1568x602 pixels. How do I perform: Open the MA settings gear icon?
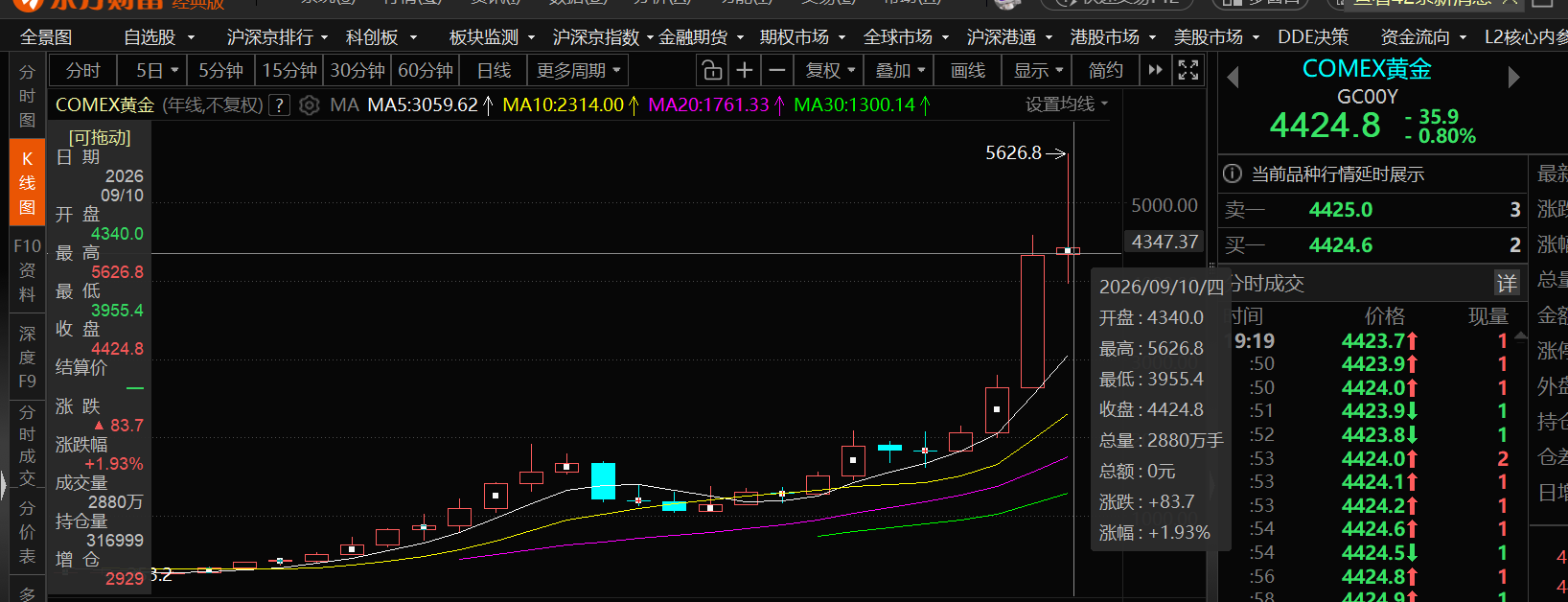(309, 104)
